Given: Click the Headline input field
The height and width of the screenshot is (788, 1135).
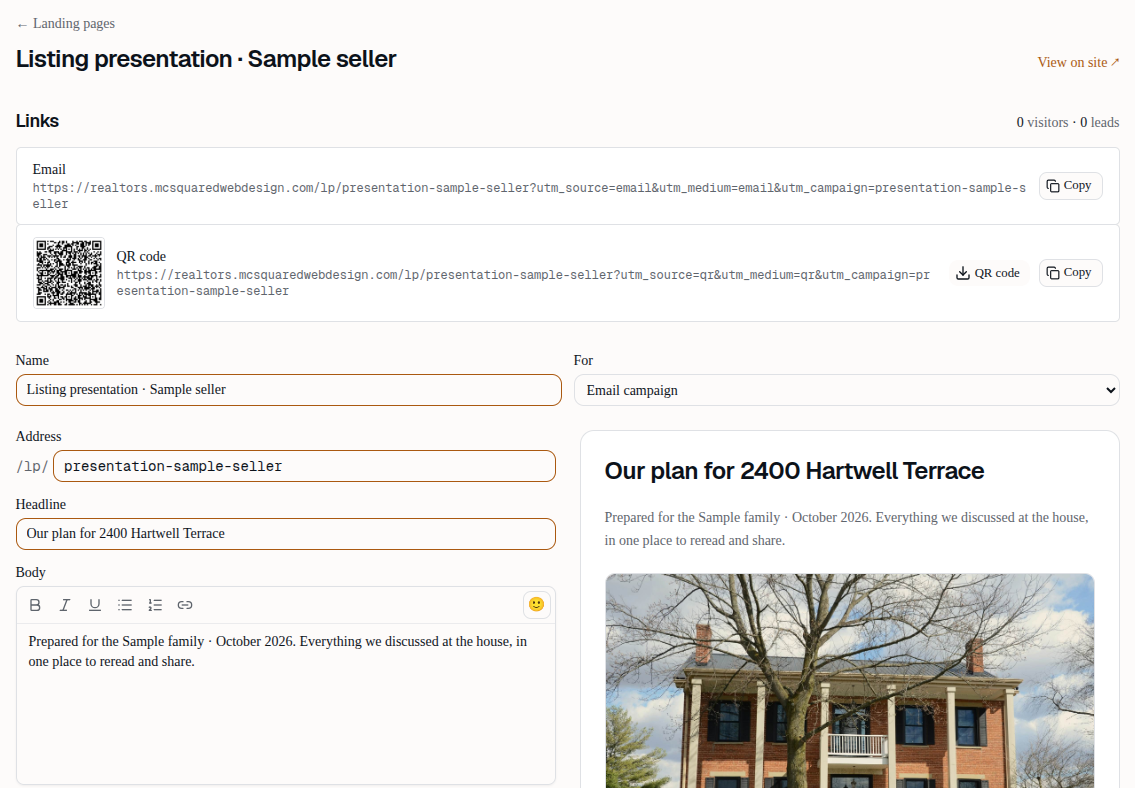Looking at the screenshot, I should click(x=286, y=534).
